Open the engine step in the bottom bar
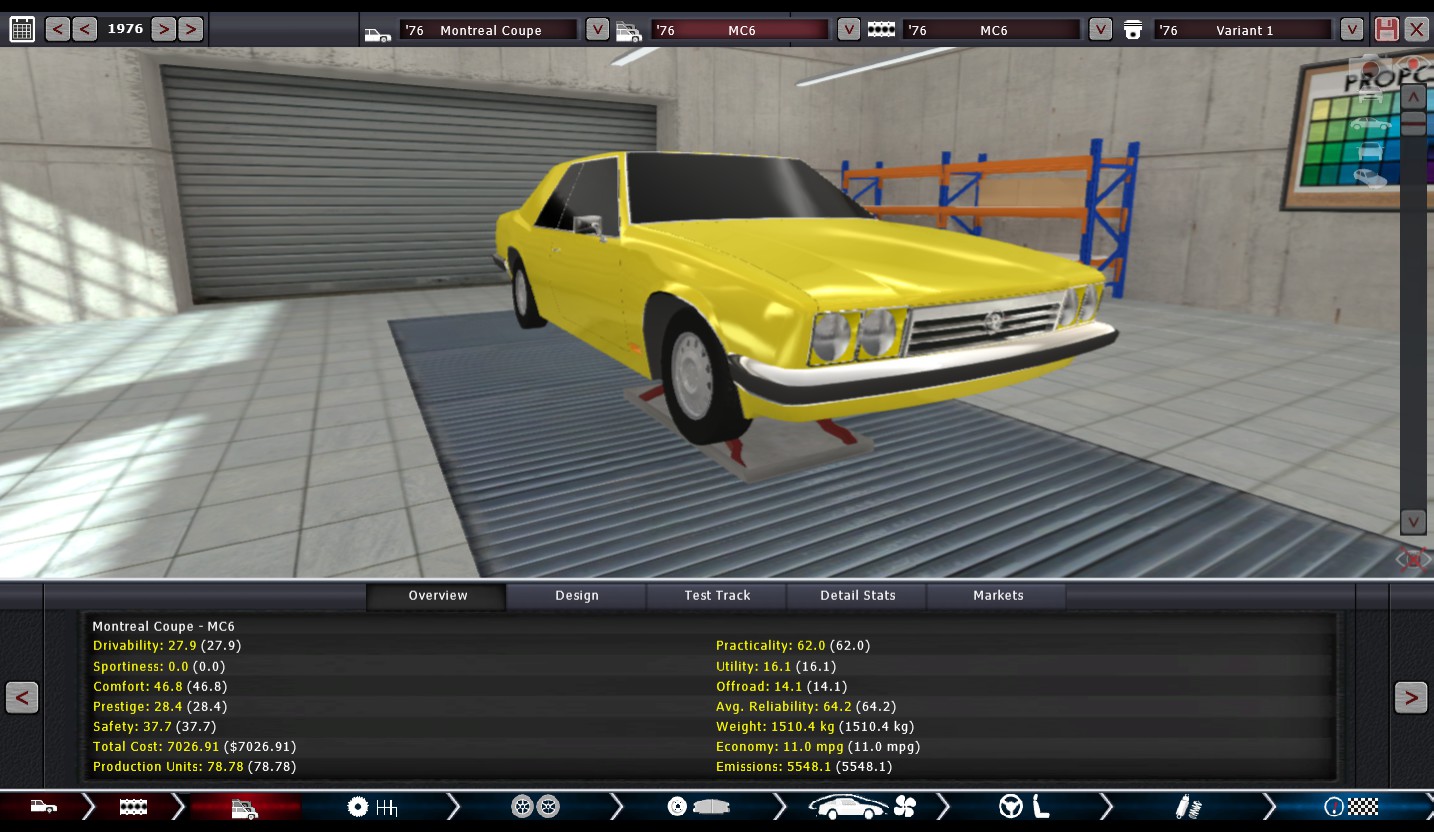The width and height of the screenshot is (1434, 832). click(x=133, y=807)
